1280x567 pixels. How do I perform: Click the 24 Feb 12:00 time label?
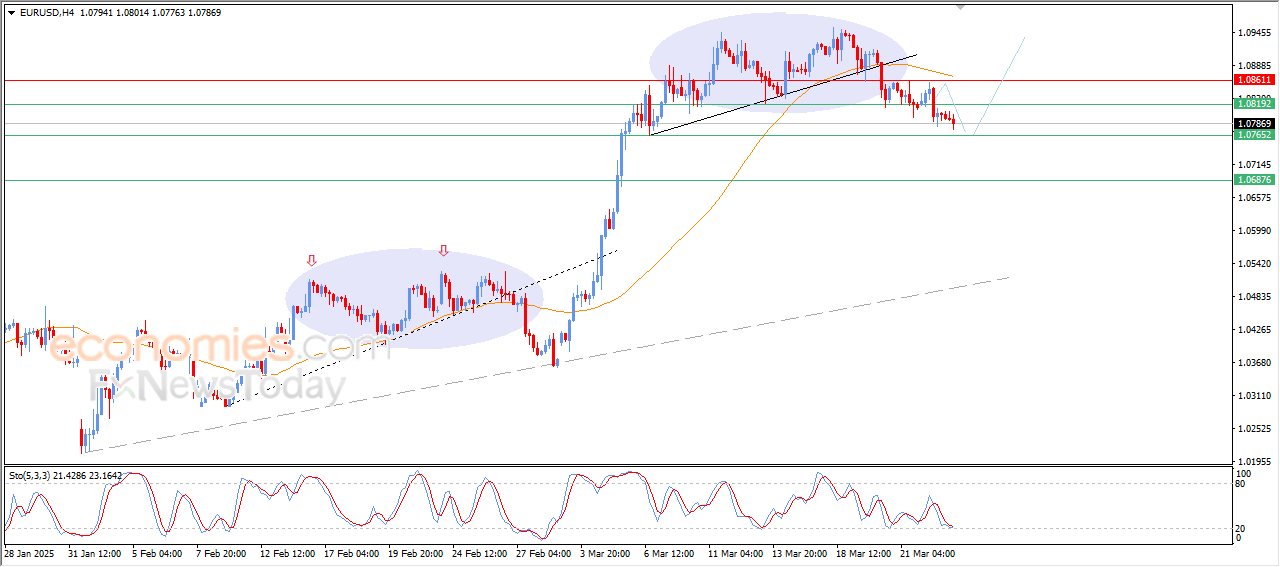tap(481, 552)
